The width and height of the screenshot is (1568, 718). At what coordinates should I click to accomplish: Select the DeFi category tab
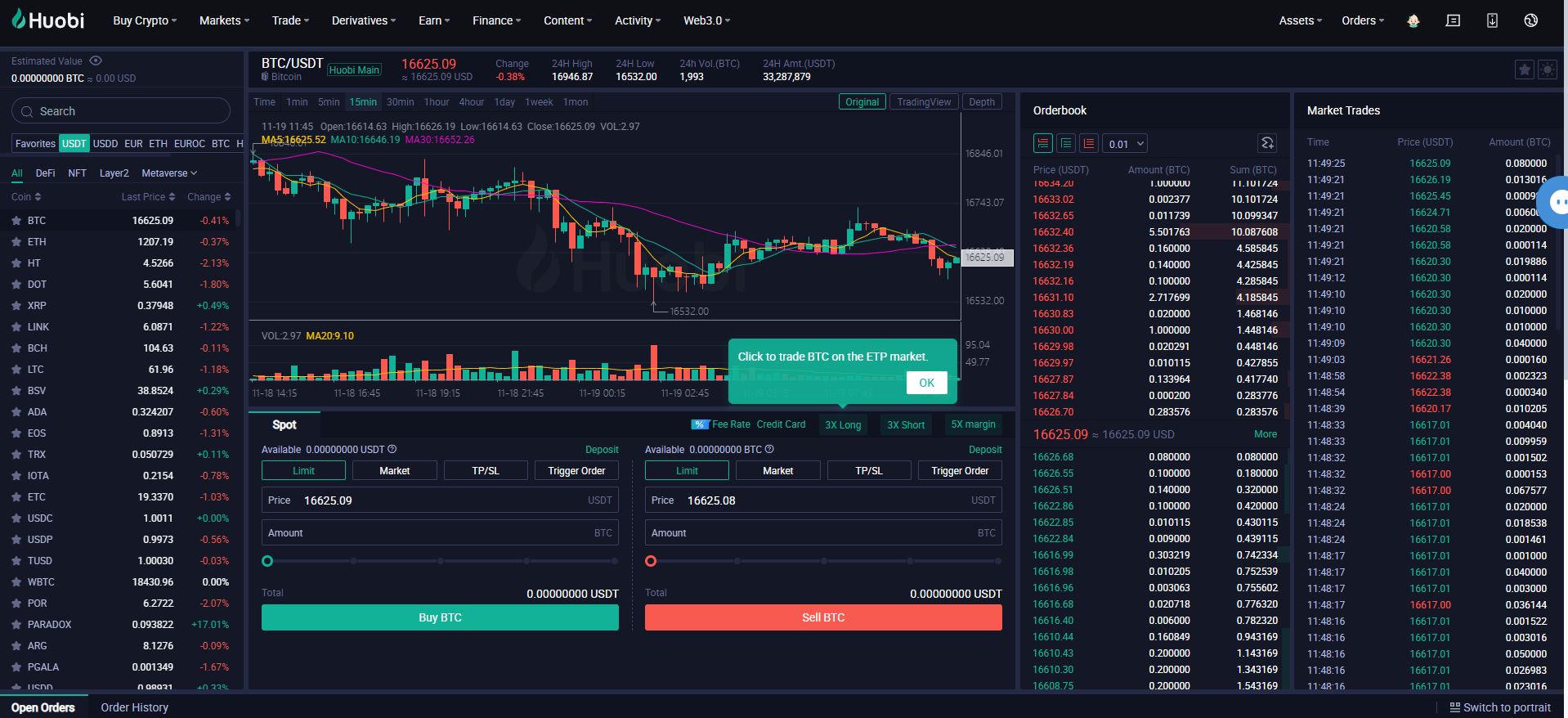[45, 173]
